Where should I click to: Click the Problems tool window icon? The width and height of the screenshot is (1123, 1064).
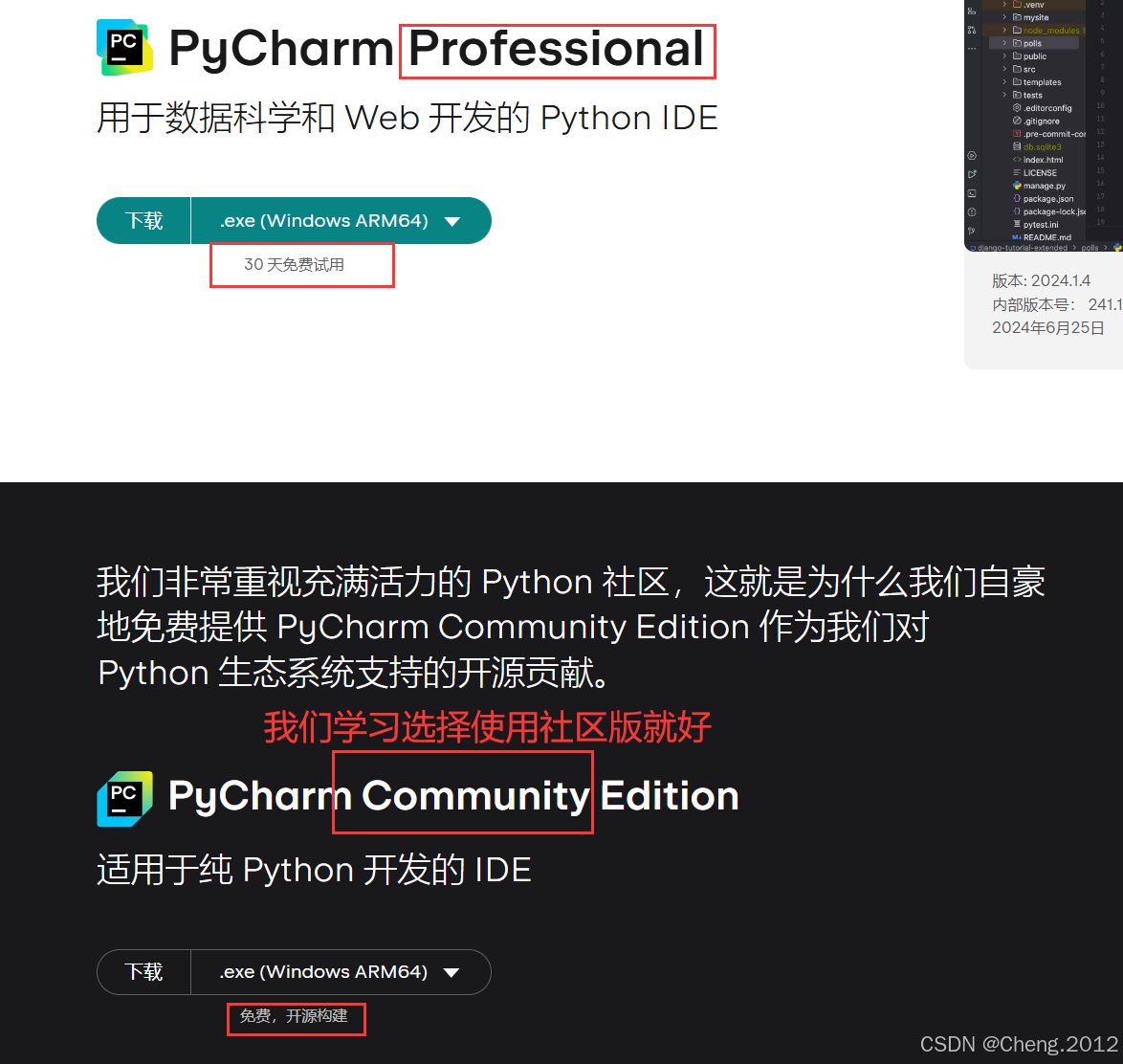(972, 211)
